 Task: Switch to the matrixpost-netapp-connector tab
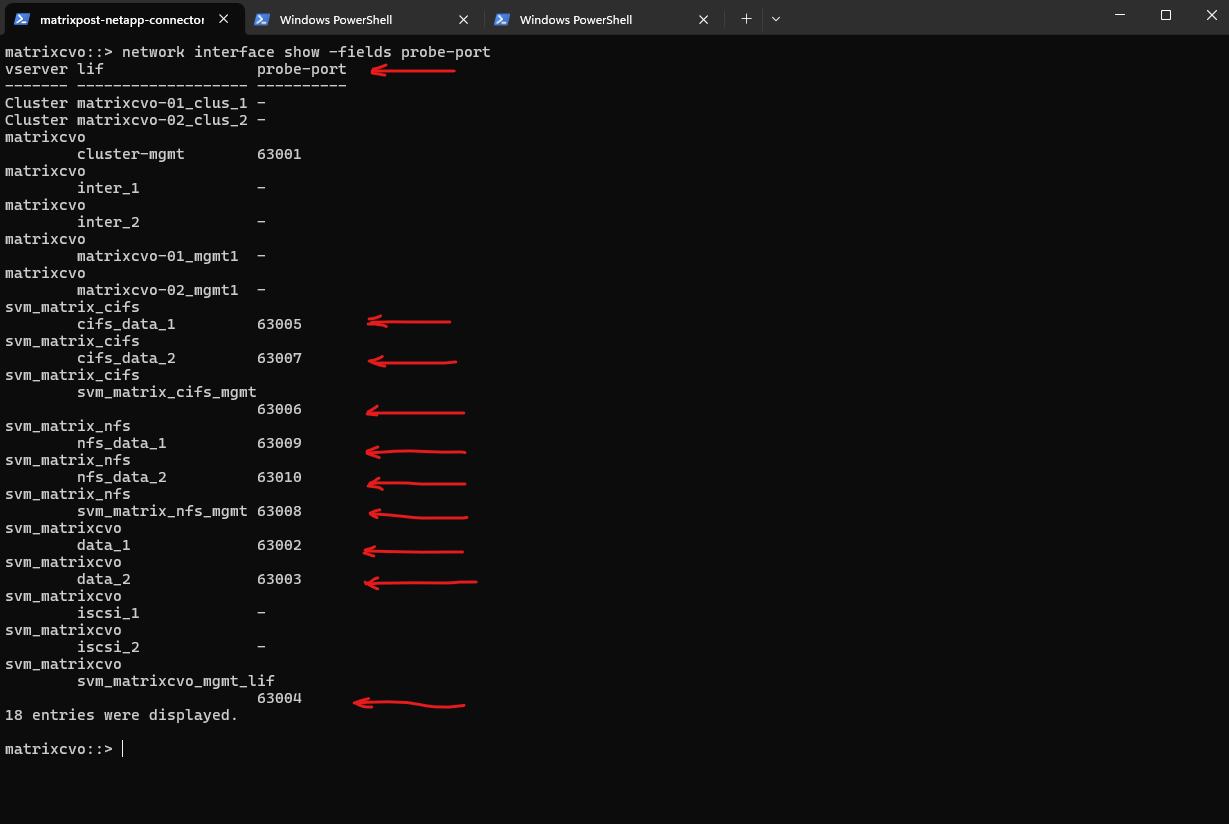(x=121, y=19)
